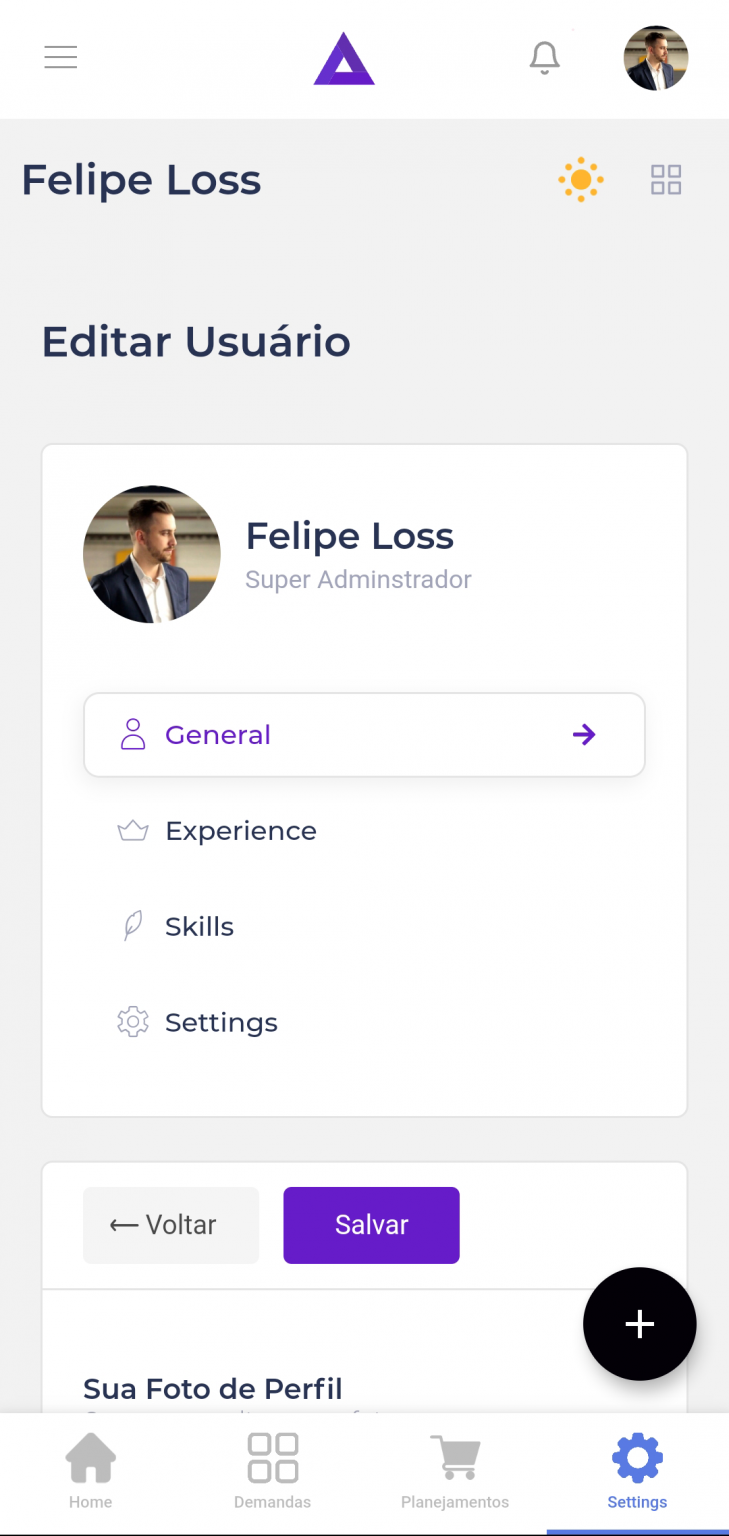Viewport: 729px width, 1536px height.
Task: Open the Planejamentos cart tab
Action: tap(455, 1471)
